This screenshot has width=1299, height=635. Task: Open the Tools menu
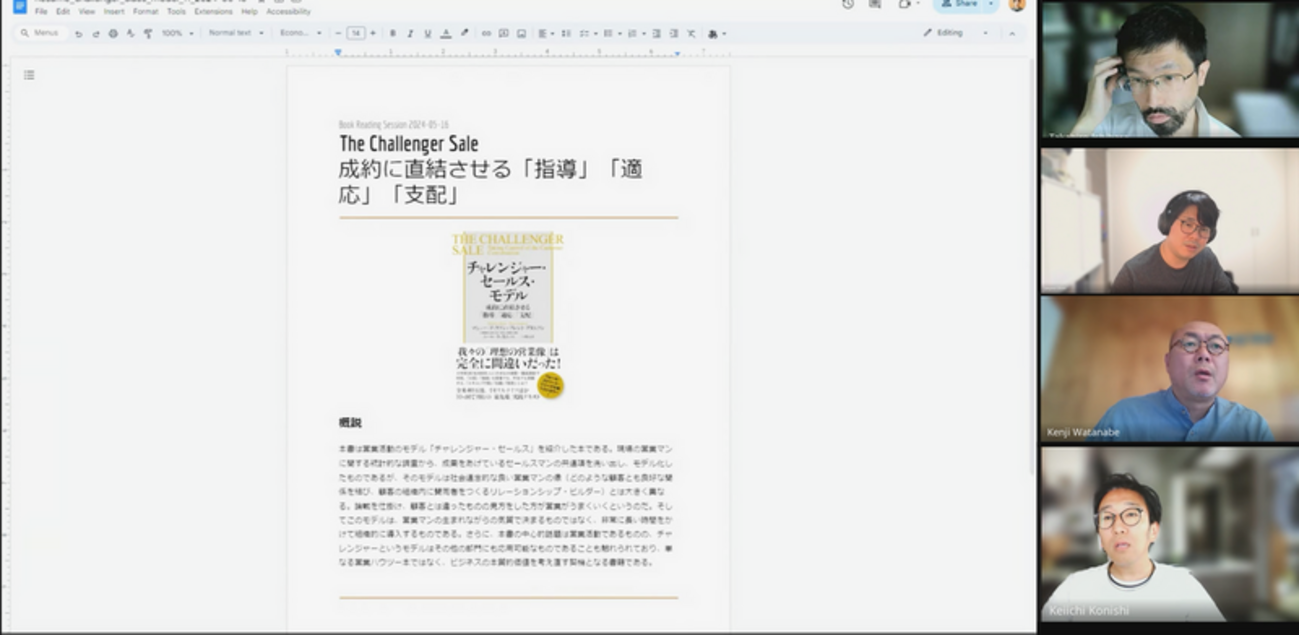tap(176, 12)
